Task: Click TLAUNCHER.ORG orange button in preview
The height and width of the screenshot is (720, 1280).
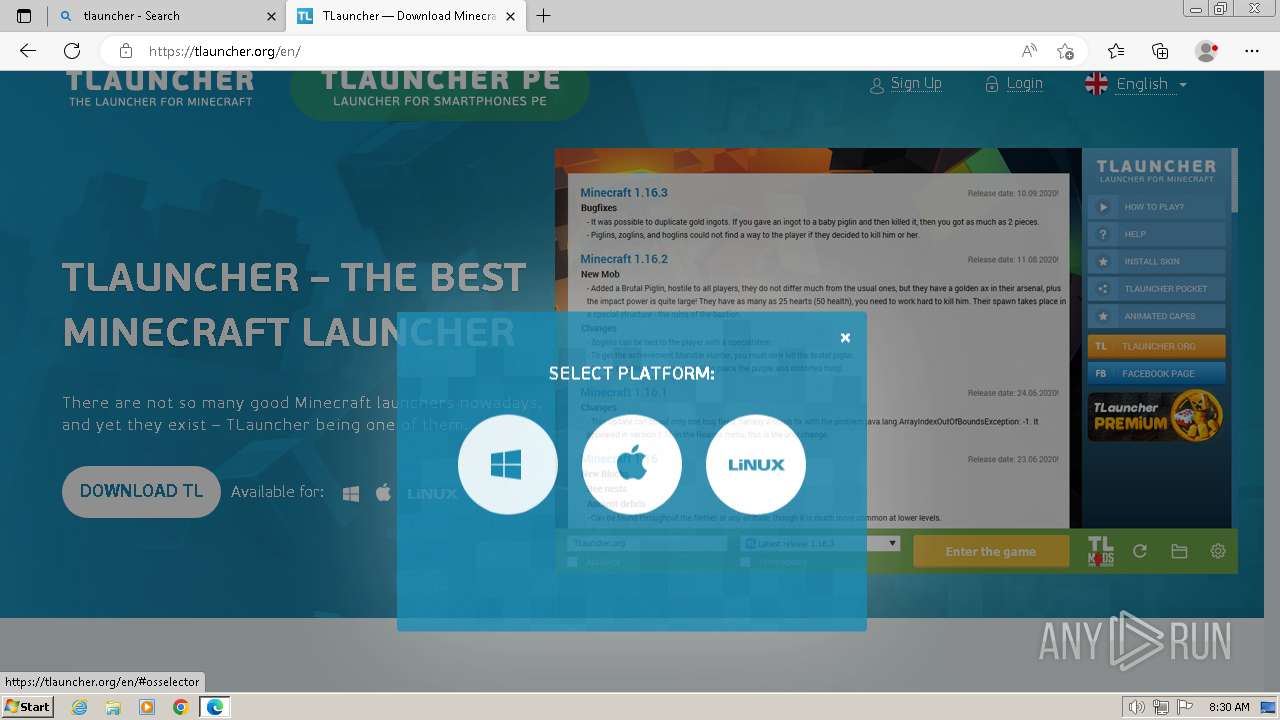Action: (x=1156, y=346)
